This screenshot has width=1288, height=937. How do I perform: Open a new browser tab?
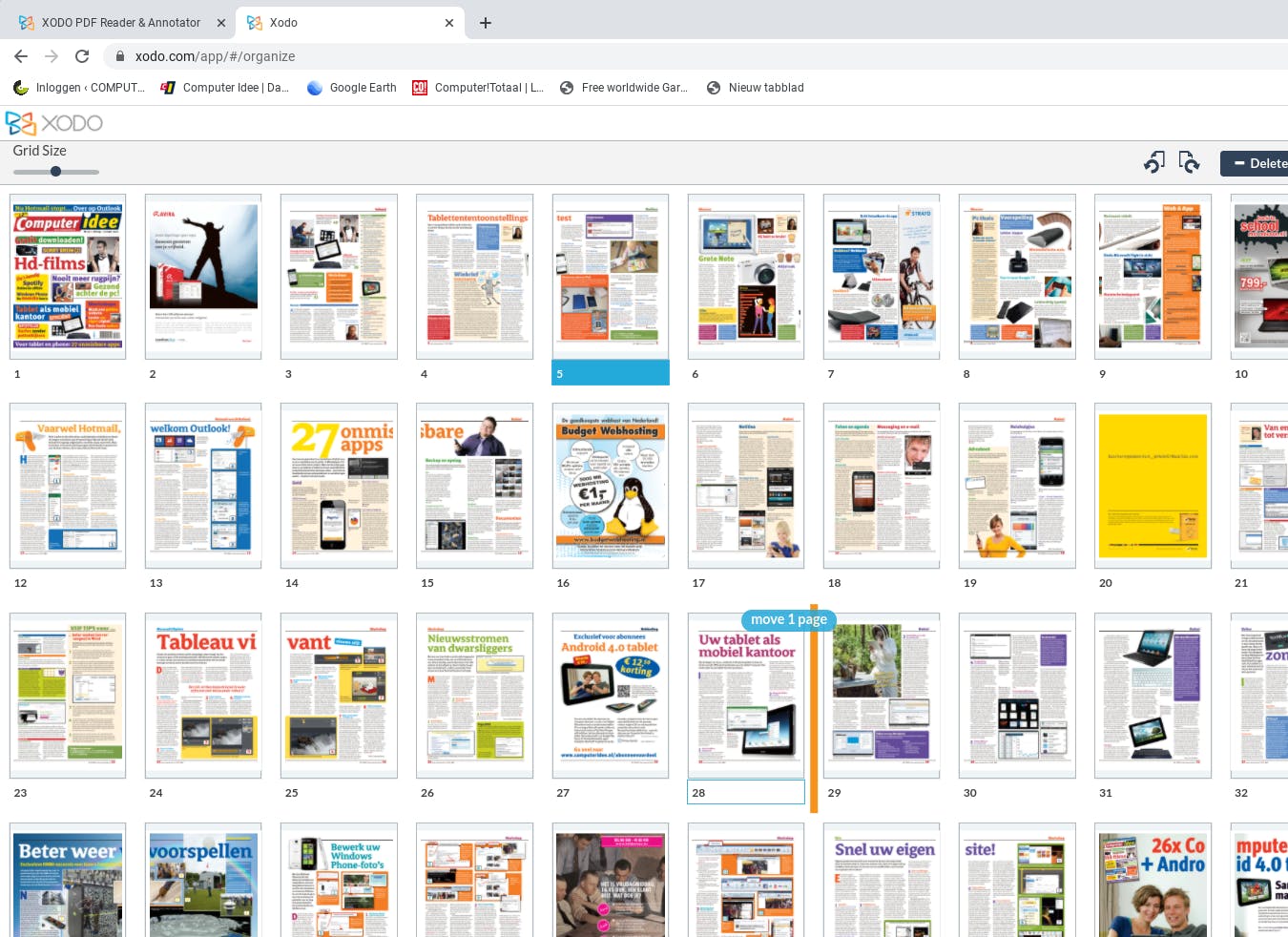tap(486, 23)
